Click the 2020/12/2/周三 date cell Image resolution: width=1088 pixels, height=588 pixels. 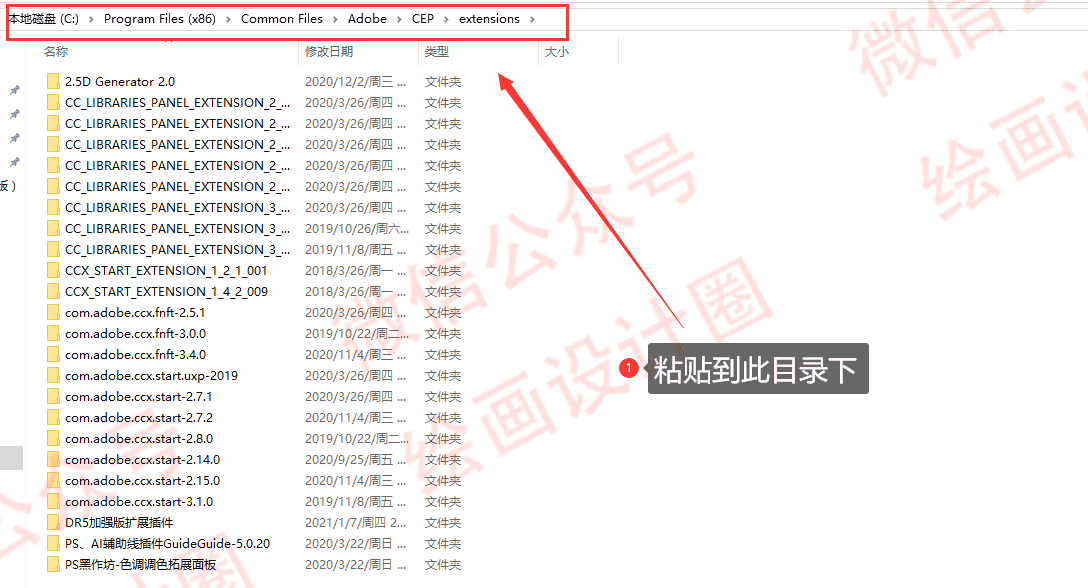[355, 81]
